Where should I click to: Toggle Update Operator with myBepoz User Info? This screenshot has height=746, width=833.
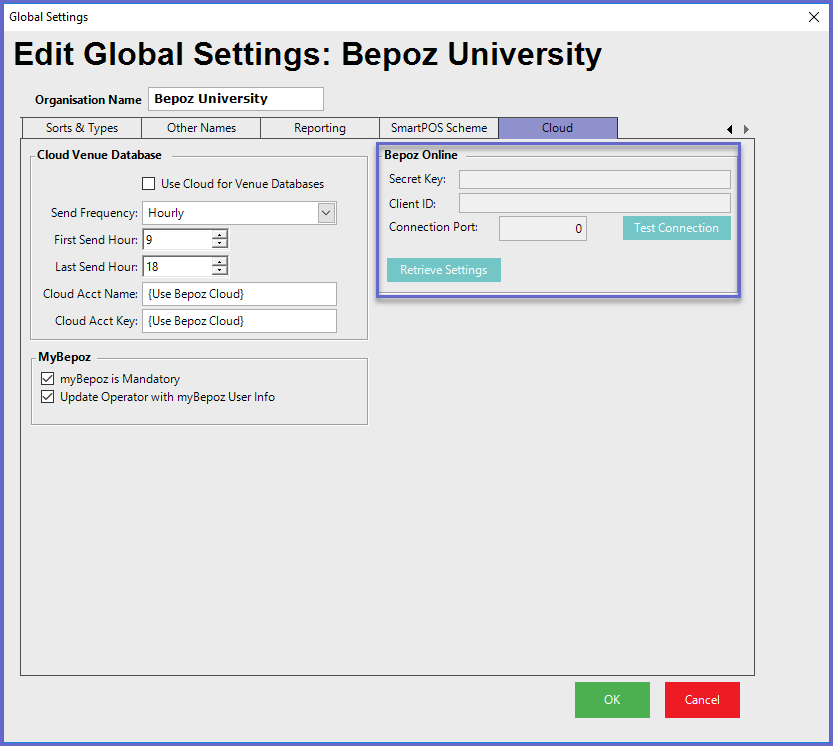click(48, 397)
